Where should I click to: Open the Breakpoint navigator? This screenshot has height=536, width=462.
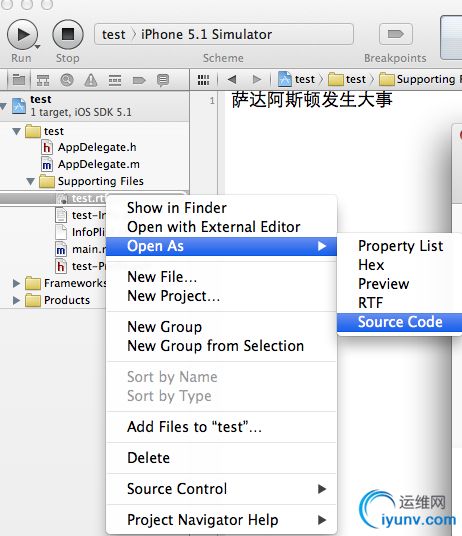[x=139, y=81]
